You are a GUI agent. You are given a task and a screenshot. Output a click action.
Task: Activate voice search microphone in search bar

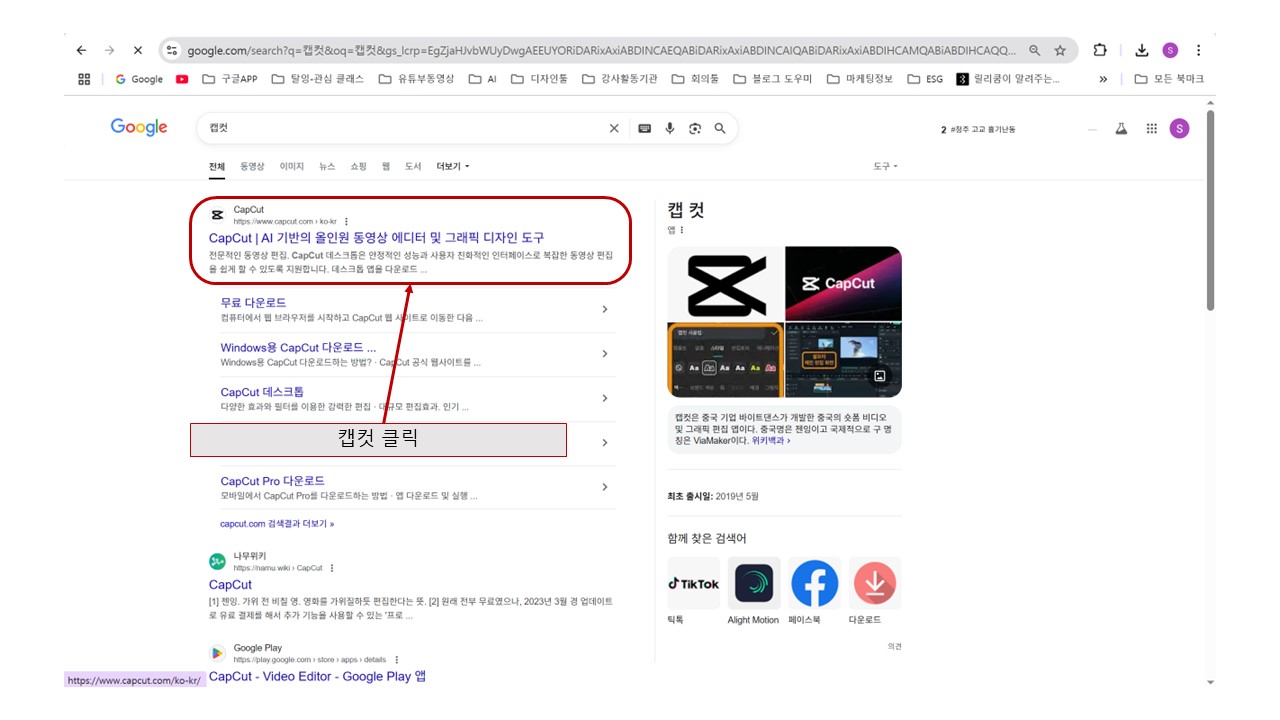669,128
